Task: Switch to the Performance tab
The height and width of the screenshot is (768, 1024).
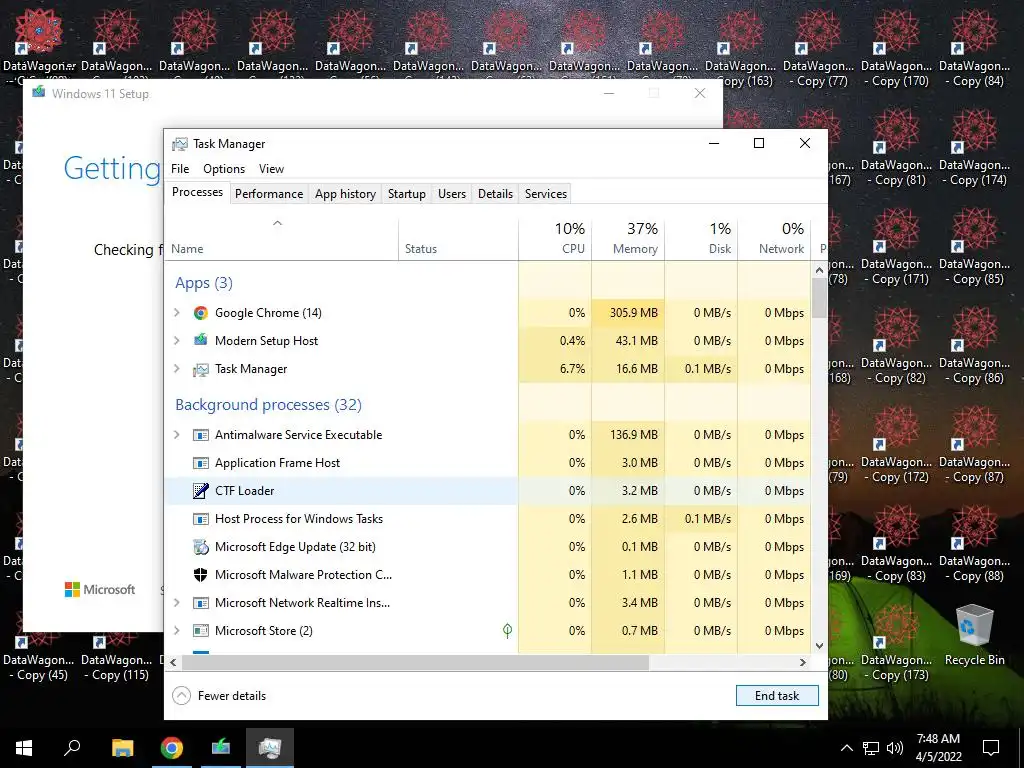Action: coord(269,194)
